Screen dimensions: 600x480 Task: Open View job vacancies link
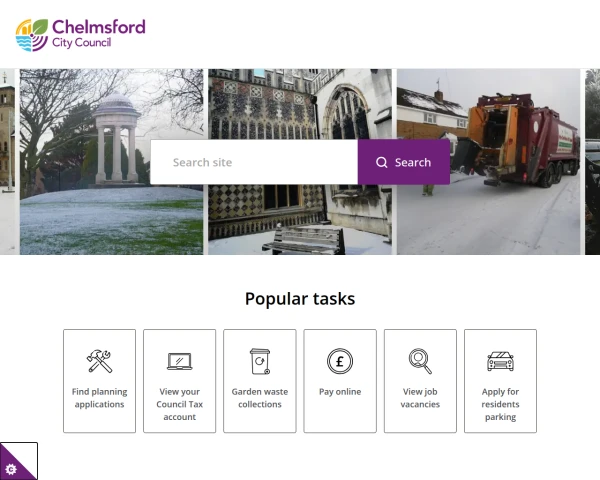420,398
